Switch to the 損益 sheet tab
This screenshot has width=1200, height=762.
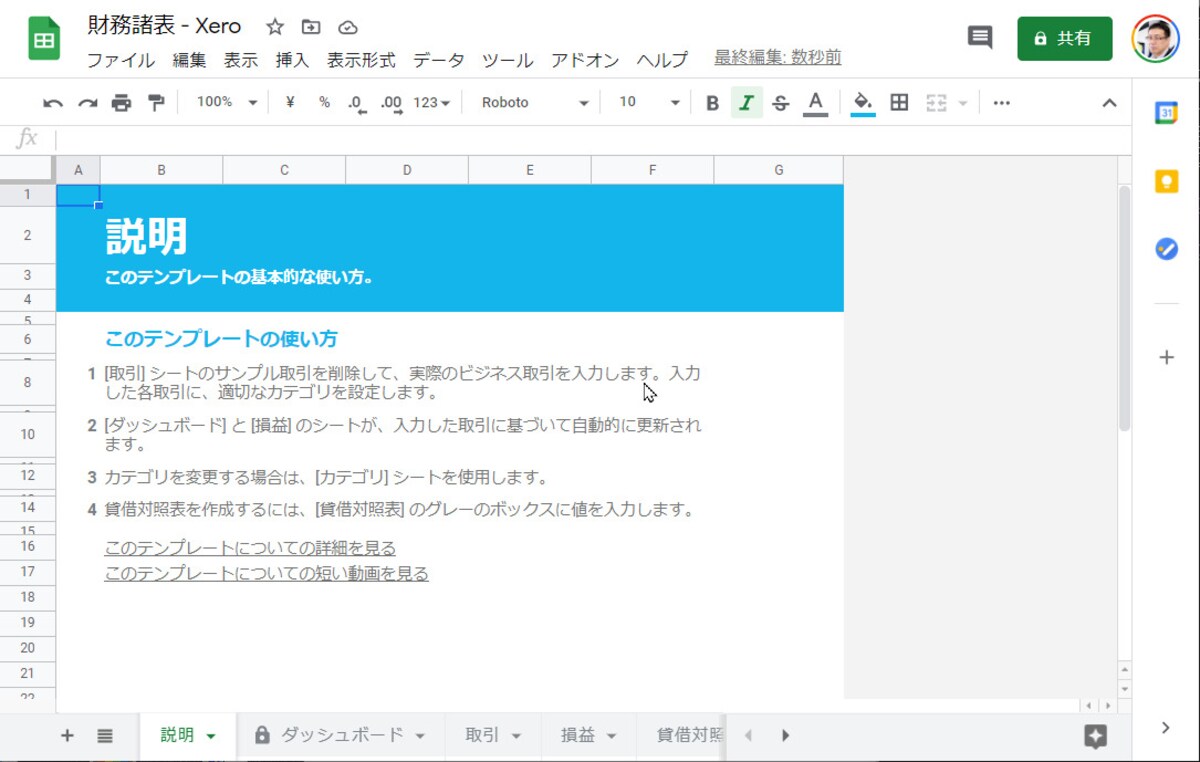(x=578, y=735)
